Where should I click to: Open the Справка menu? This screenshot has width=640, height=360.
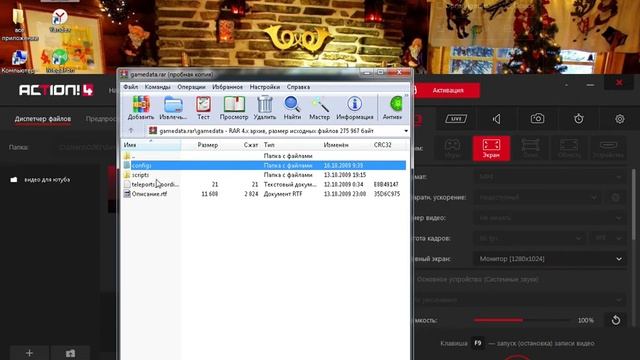coord(298,87)
